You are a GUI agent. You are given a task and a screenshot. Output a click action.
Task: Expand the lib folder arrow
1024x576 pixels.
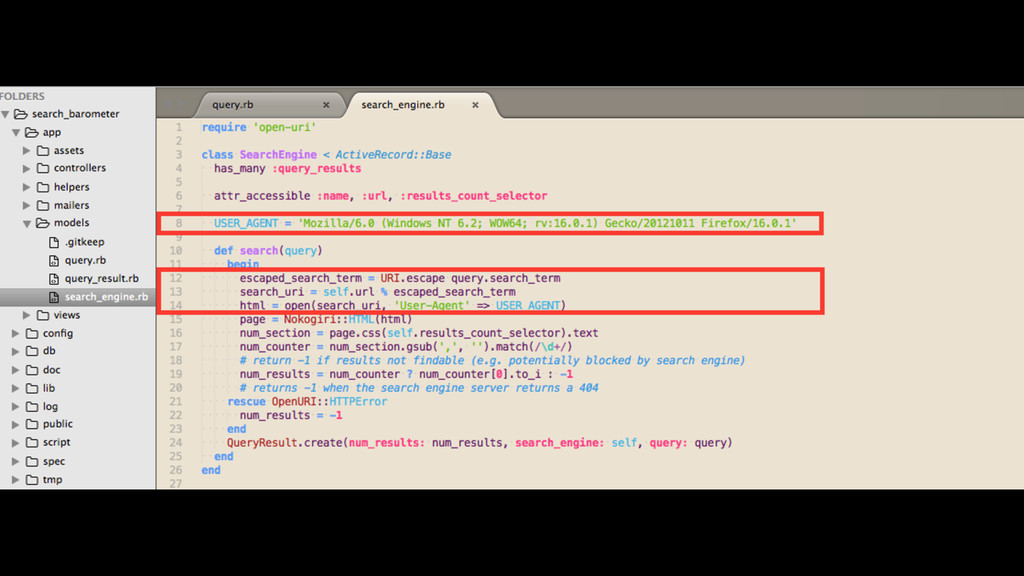(16, 389)
